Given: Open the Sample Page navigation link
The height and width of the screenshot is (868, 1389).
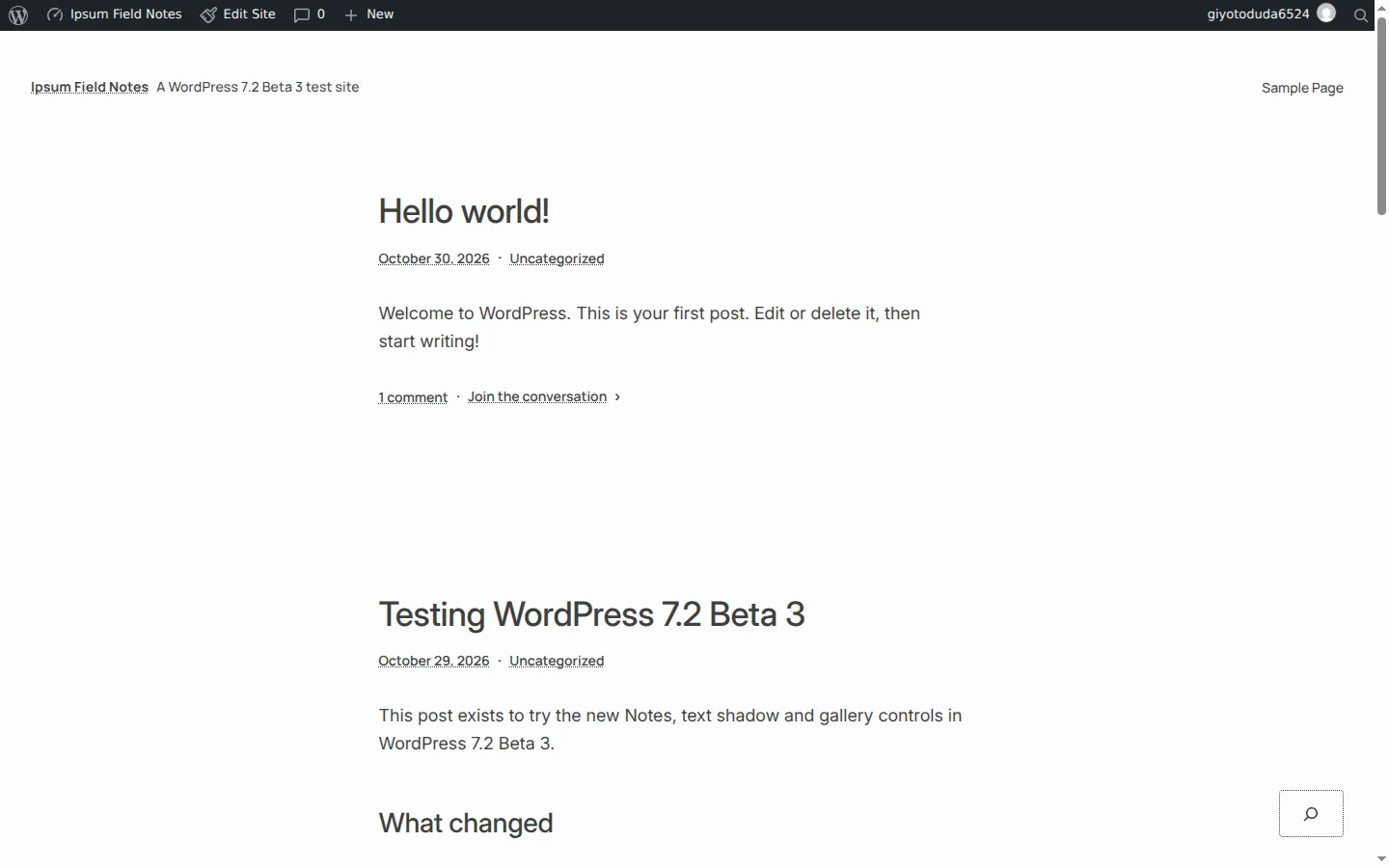Looking at the screenshot, I should tap(1302, 88).
